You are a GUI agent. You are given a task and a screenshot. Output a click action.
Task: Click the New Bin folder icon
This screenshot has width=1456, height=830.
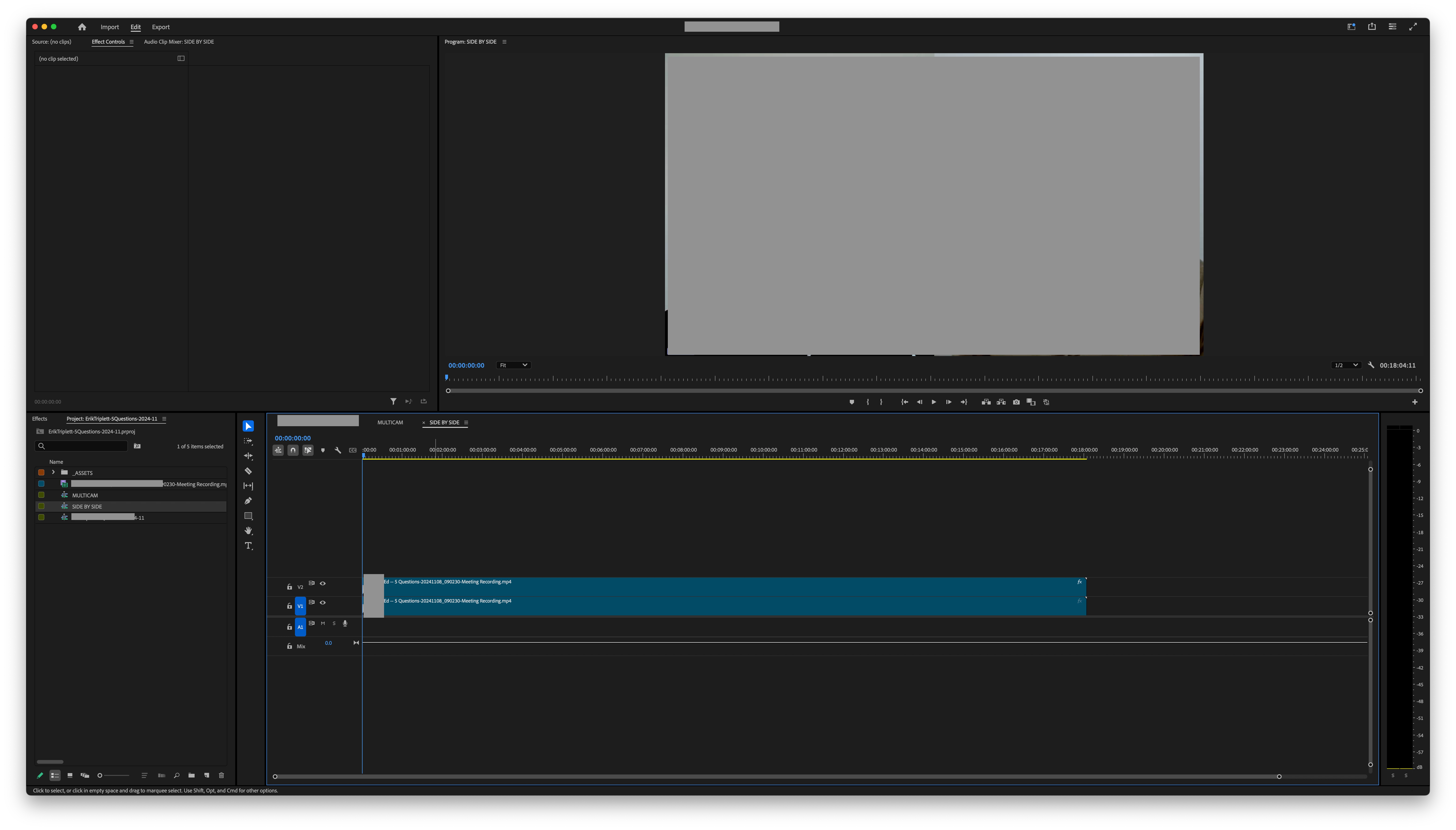coord(192,775)
